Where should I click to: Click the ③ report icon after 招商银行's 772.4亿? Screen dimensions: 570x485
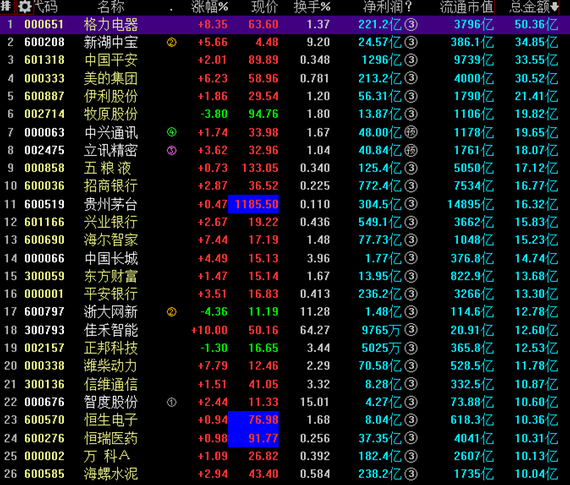411,186
